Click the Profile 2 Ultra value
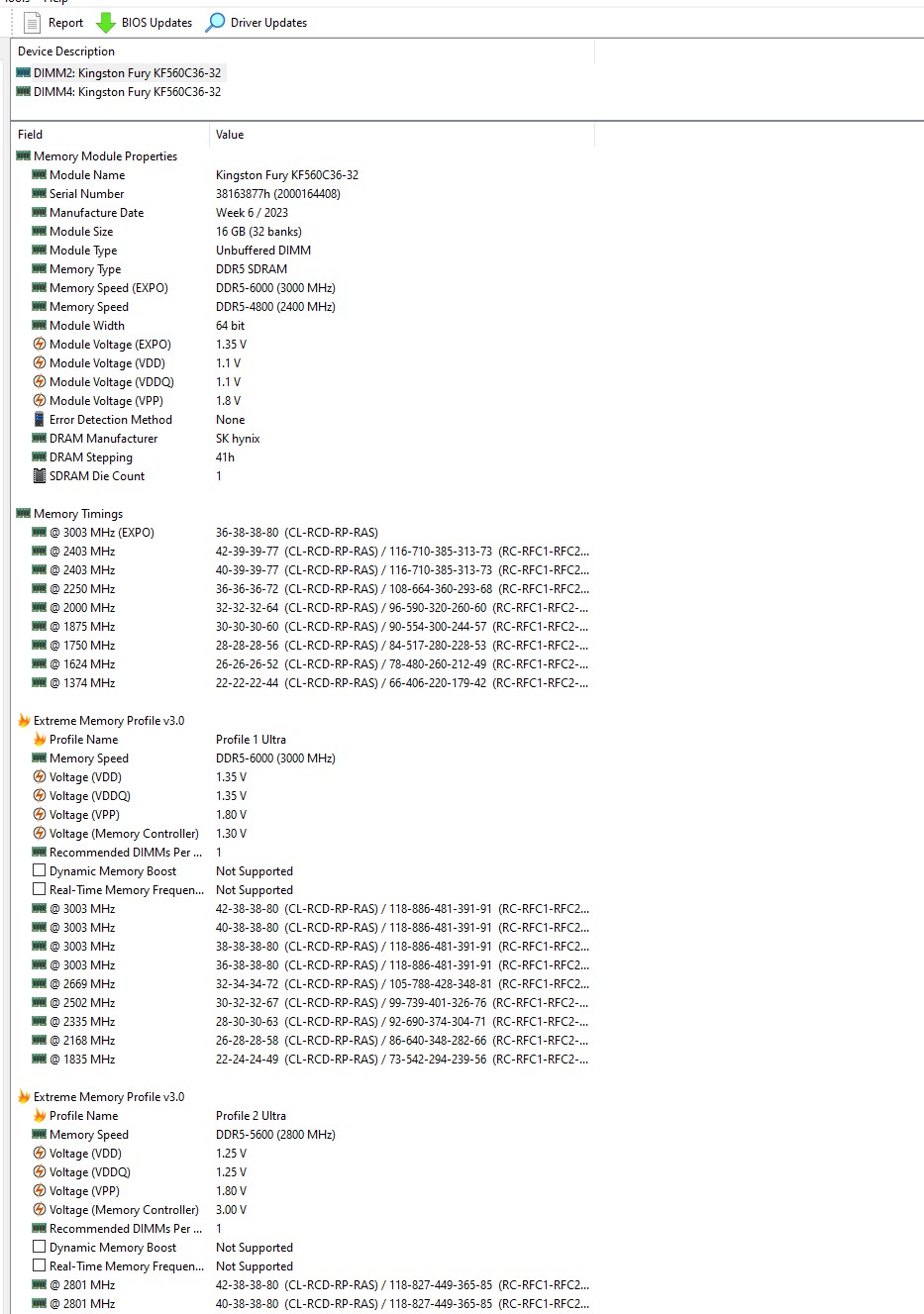 click(252, 1116)
